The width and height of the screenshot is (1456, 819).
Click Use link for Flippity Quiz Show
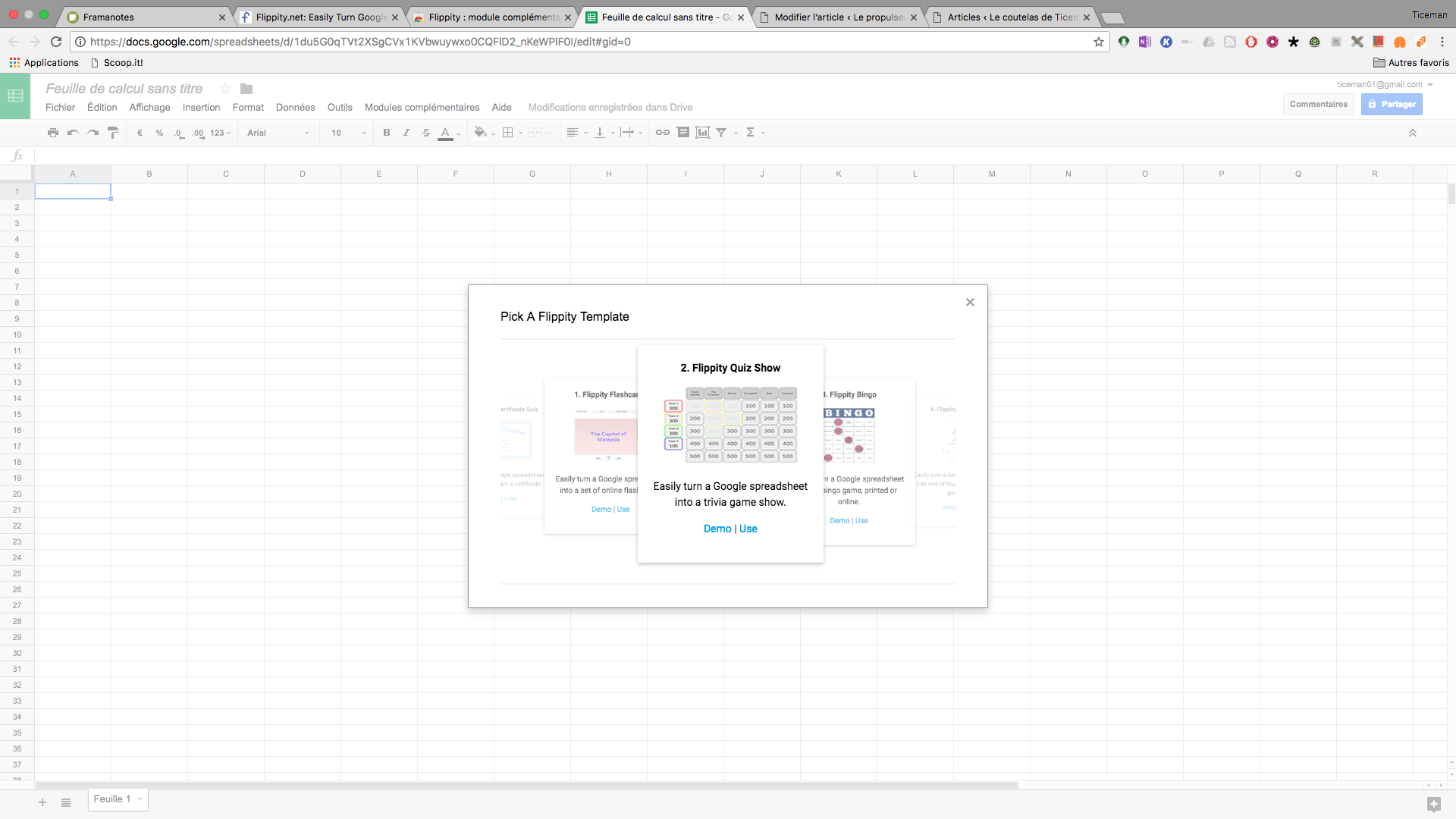click(748, 529)
